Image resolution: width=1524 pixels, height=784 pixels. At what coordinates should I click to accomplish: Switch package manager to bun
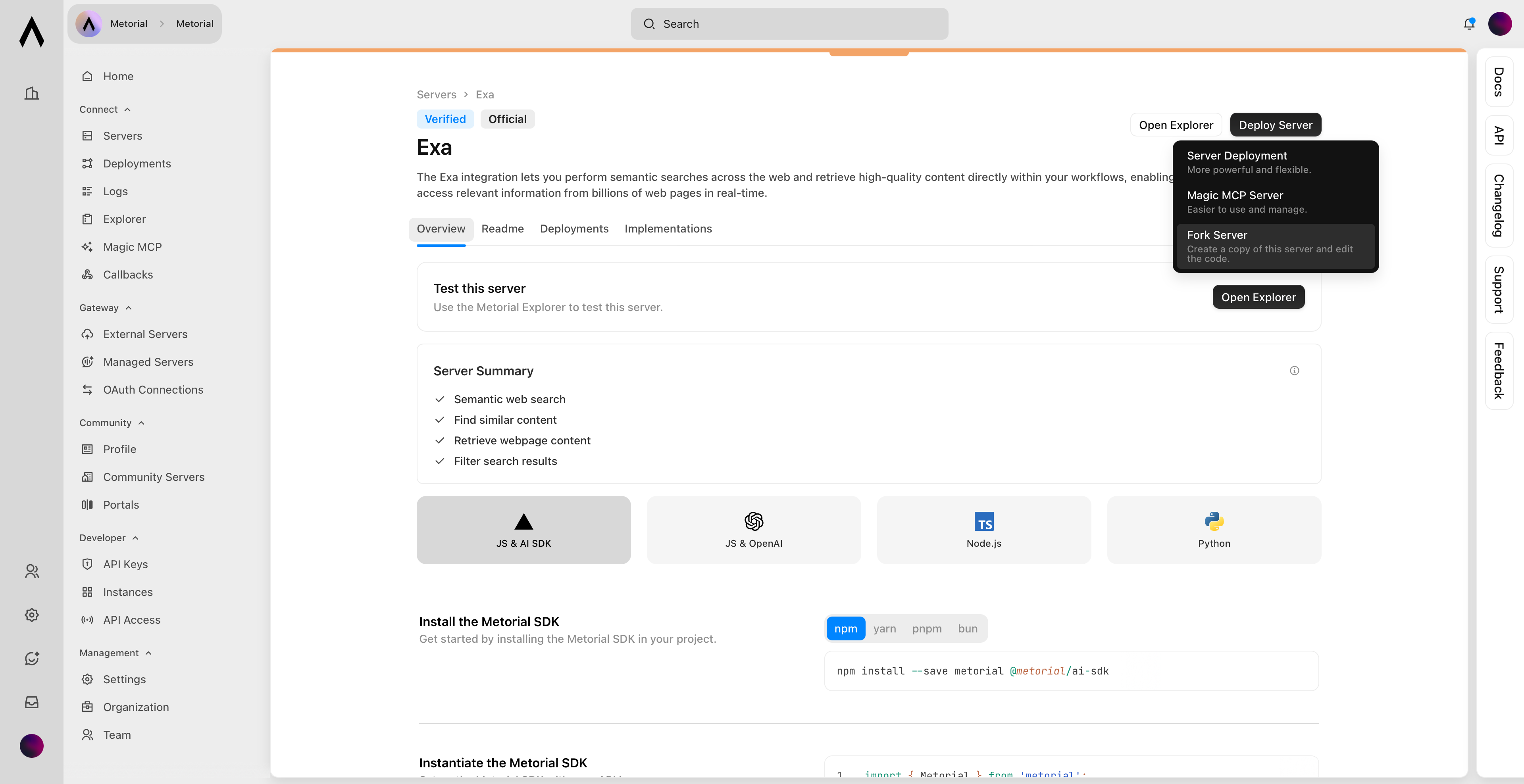pyautogui.click(x=967, y=628)
